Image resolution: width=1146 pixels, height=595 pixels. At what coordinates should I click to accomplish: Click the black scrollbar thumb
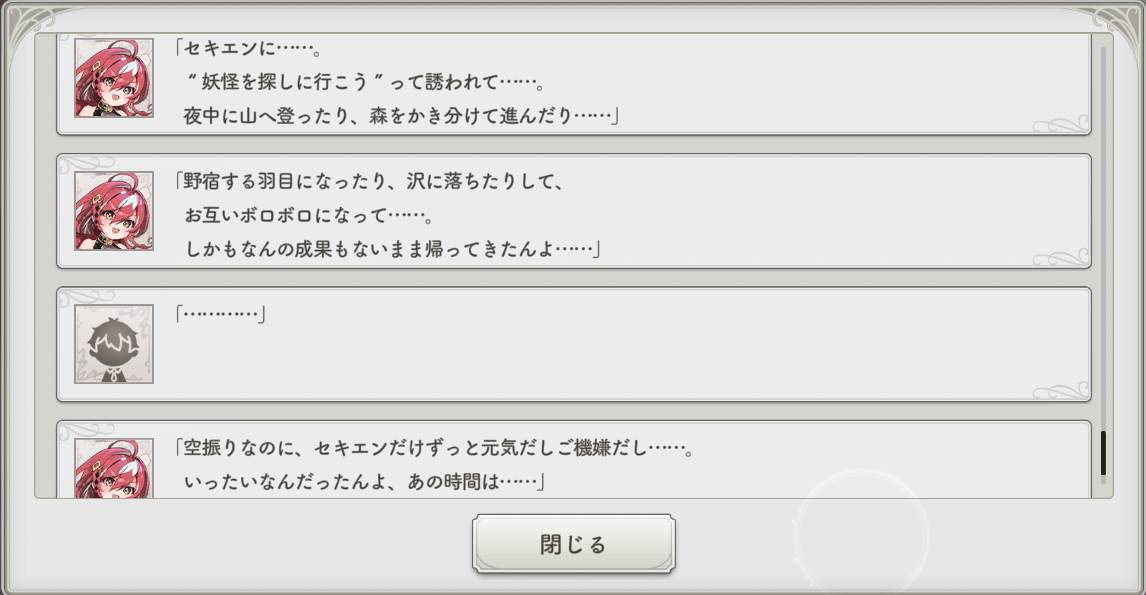[x=1103, y=453]
